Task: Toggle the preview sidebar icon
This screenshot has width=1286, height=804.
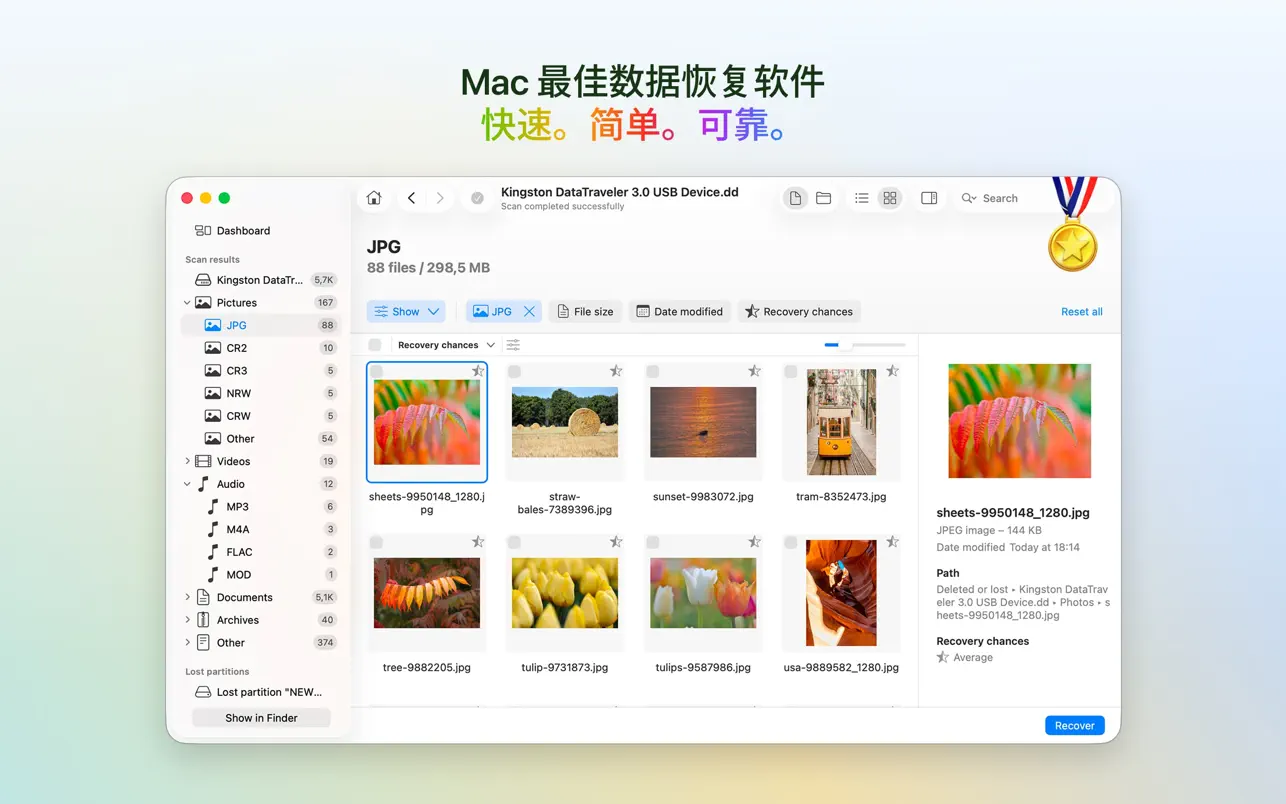Action: click(x=928, y=198)
